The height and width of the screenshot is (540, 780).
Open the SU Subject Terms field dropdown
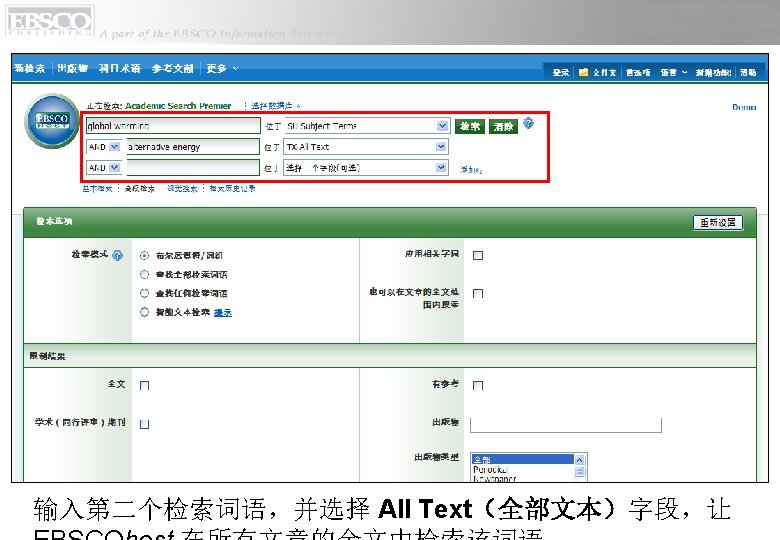pos(367,126)
